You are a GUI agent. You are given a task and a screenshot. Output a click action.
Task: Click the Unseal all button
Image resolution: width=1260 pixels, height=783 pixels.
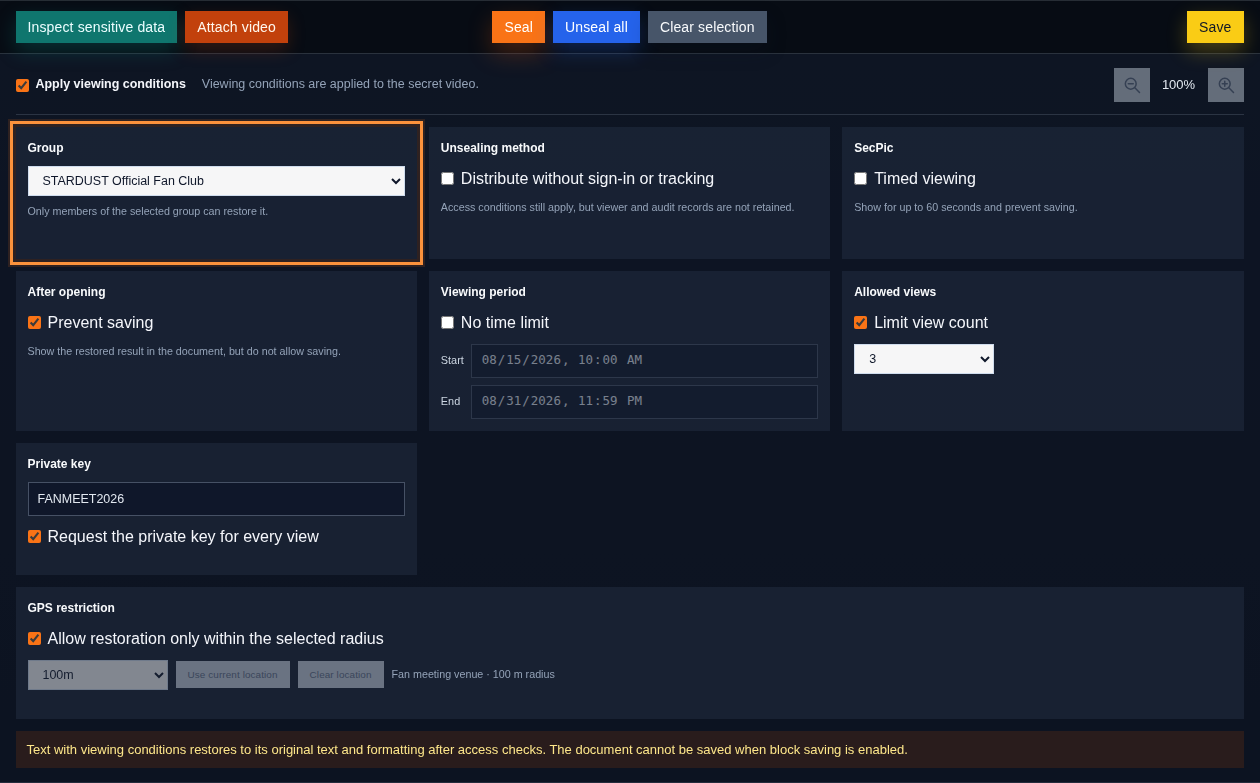(x=596, y=27)
